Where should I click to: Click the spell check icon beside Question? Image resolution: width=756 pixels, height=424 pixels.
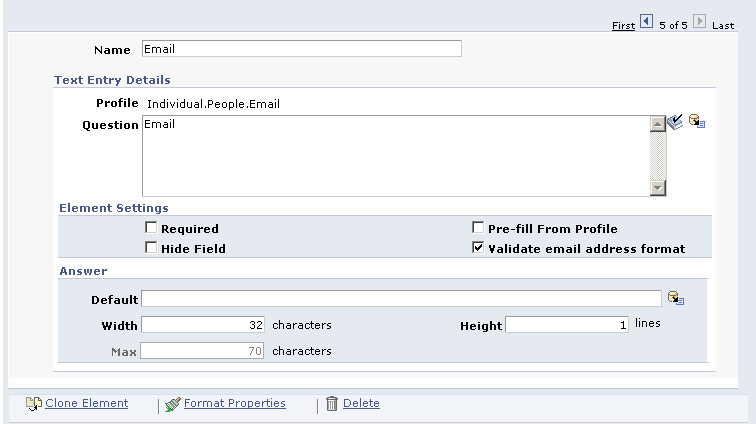[x=675, y=122]
